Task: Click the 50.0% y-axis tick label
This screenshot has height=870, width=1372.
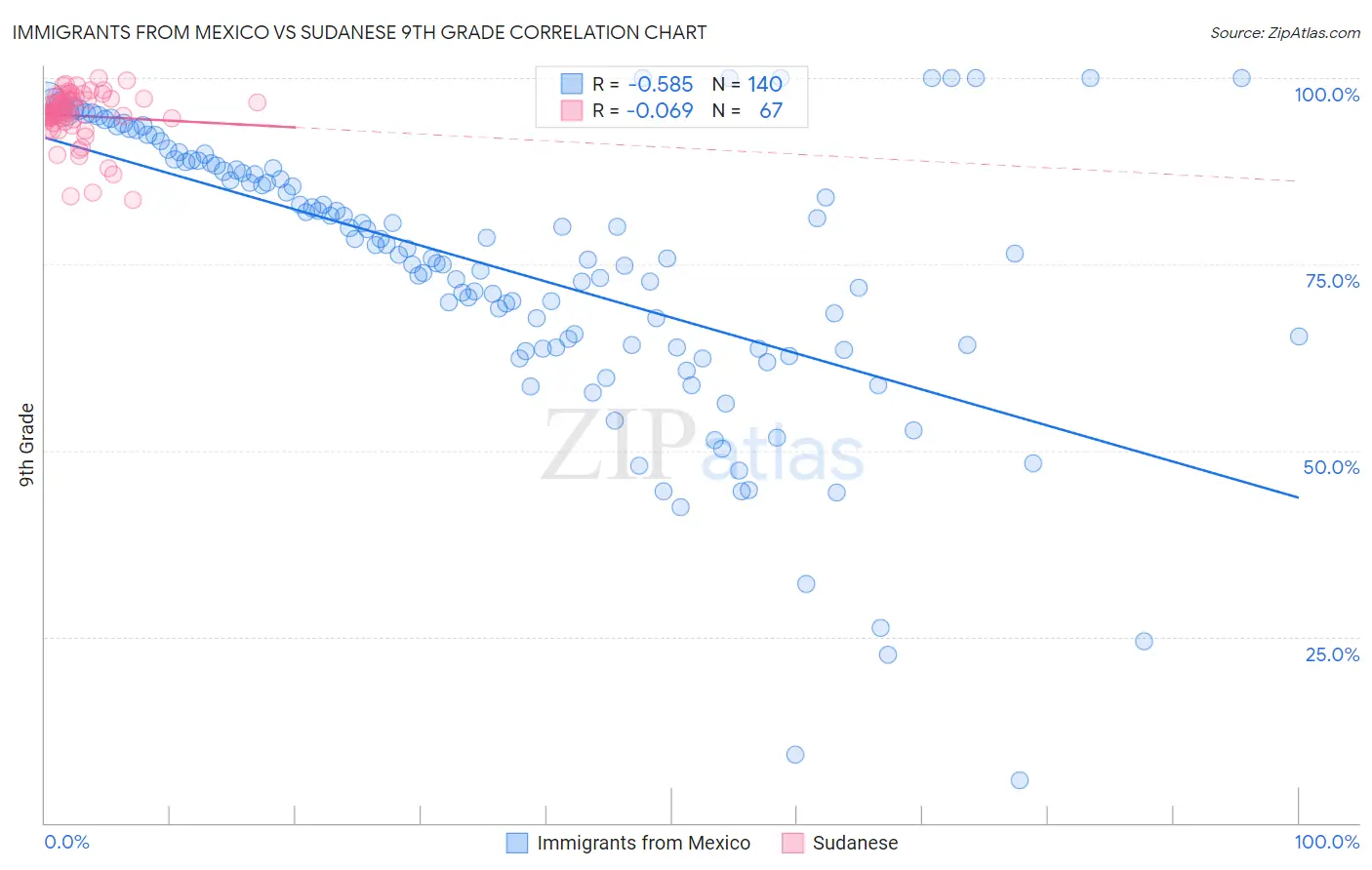Action: pos(1331,467)
